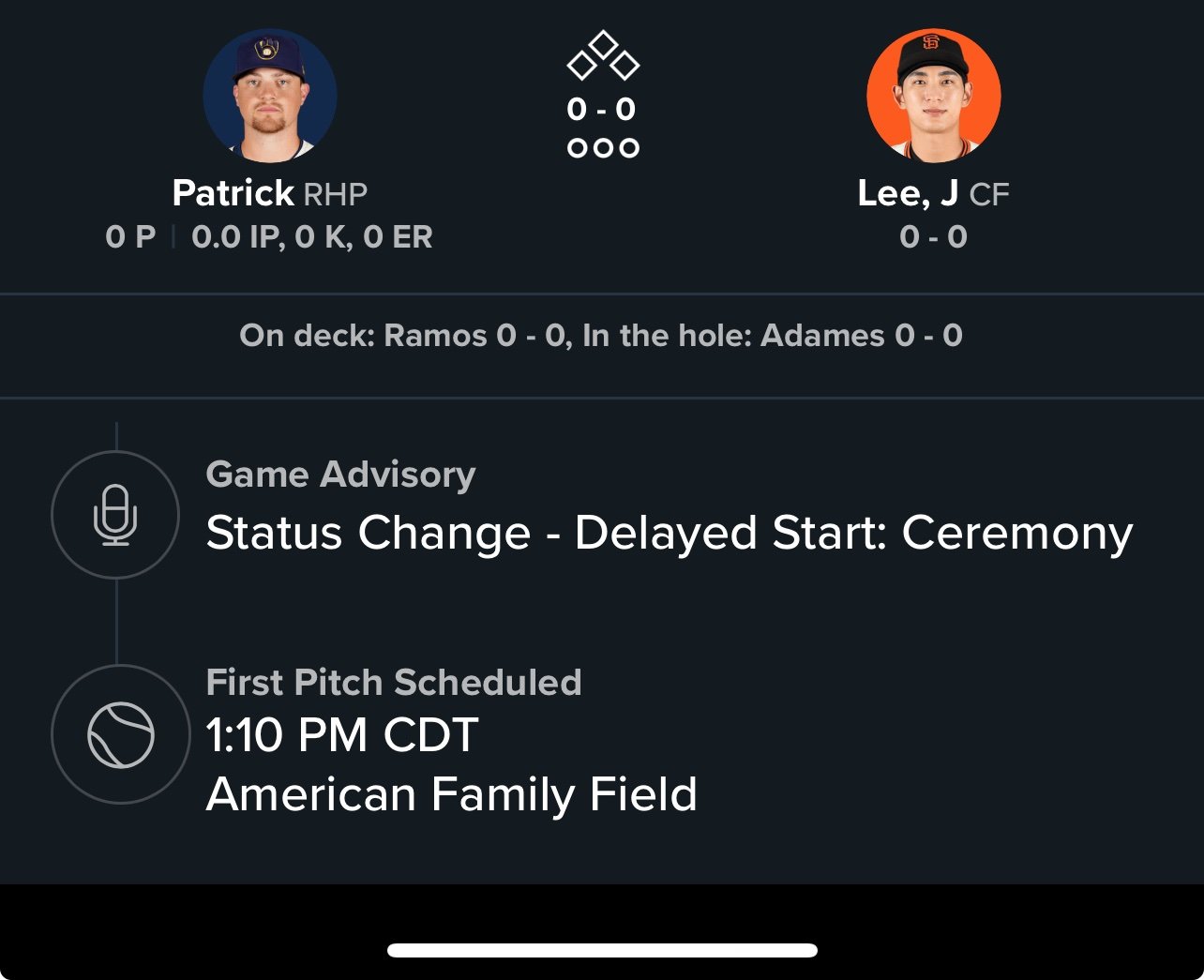
Task: Open the Delayed Start: Ceremony status message
Action: pos(669,533)
